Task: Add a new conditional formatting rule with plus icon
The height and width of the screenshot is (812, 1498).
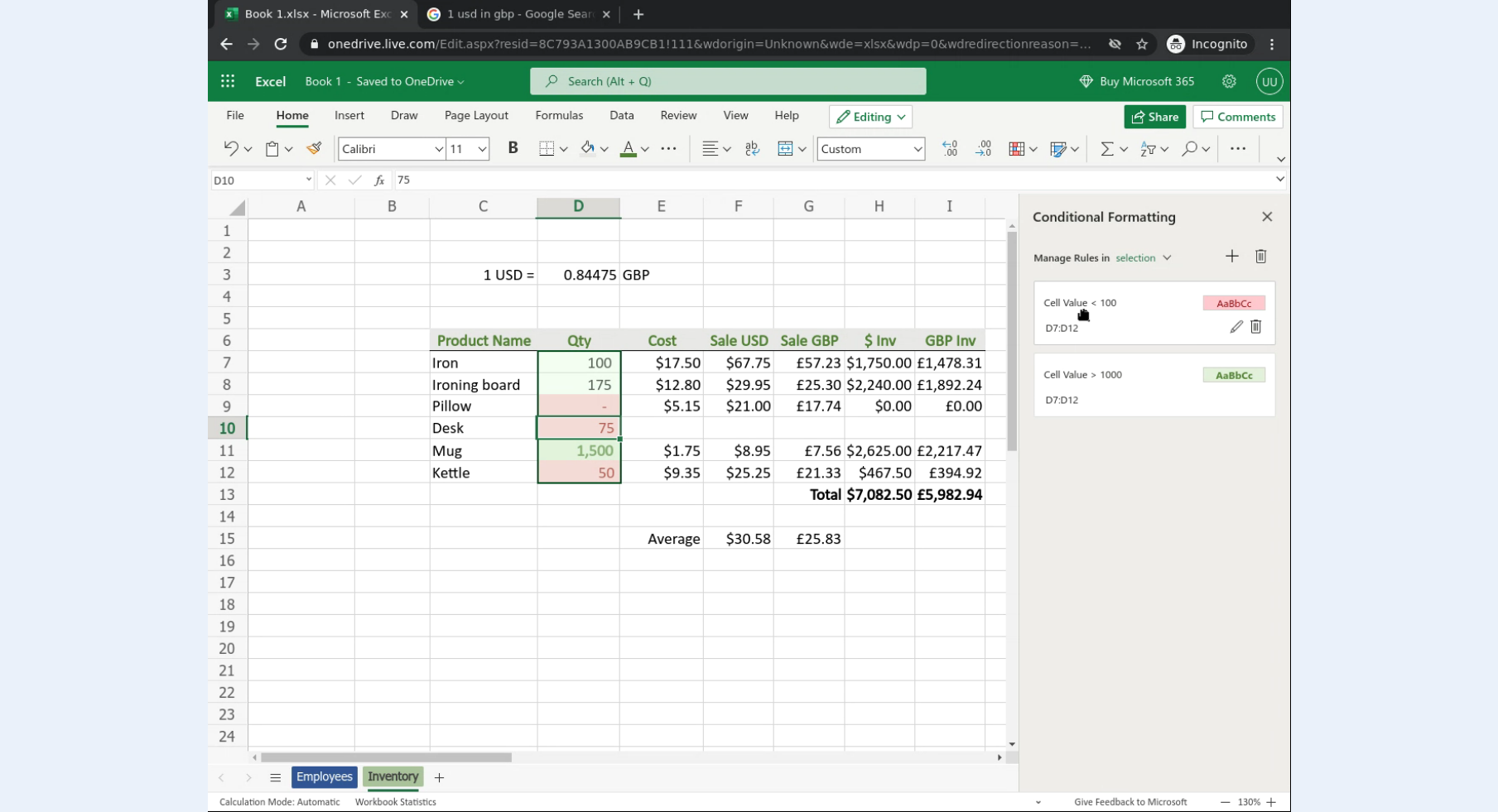Action: (x=1231, y=257)
